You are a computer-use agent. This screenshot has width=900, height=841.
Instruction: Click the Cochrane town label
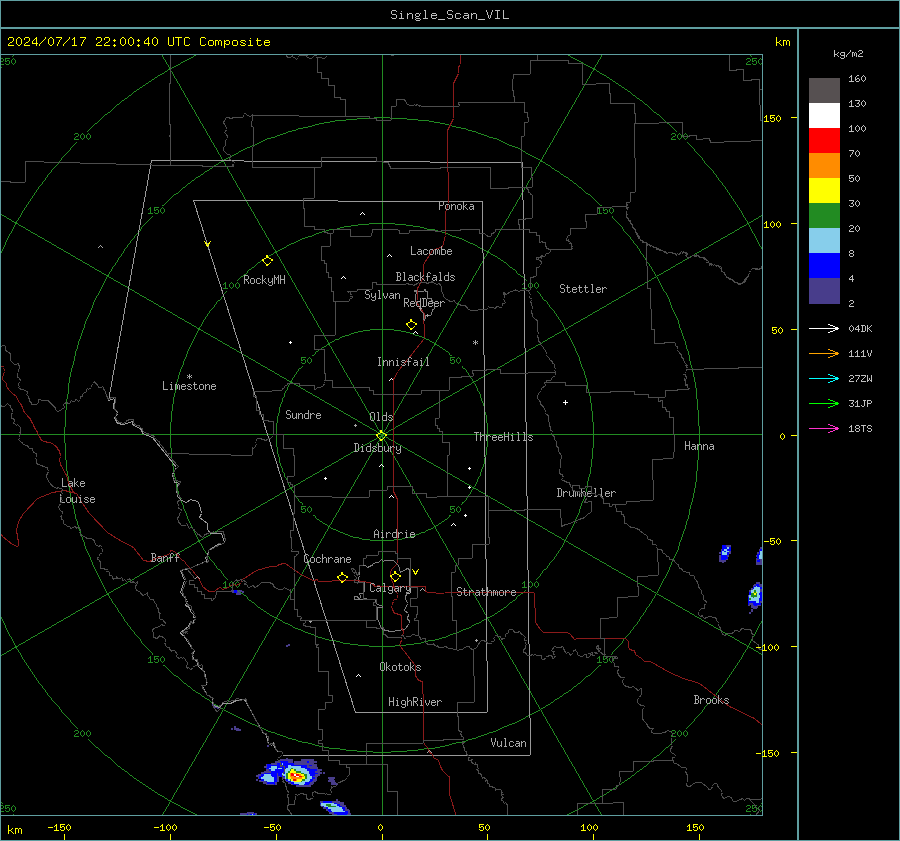(x=327, y=559)
